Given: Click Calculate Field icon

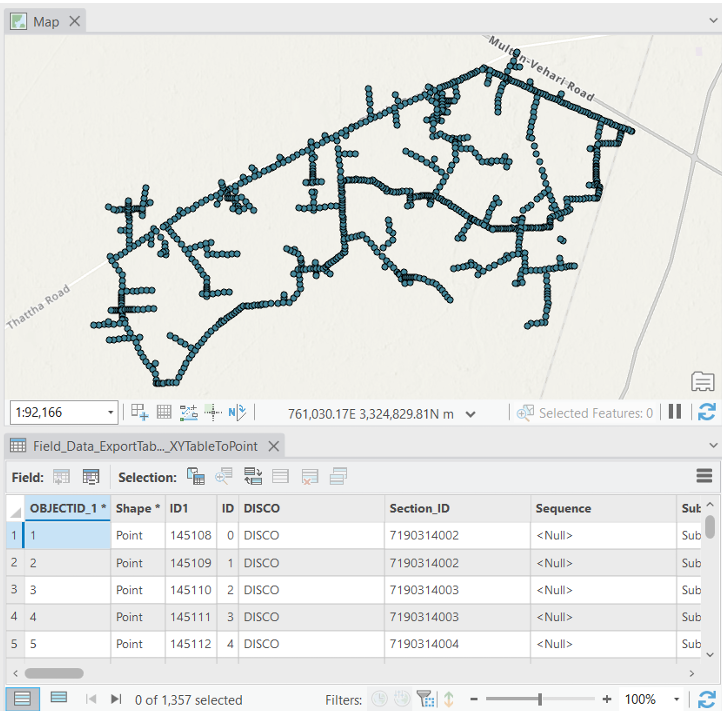Looking at the screenshot, I should coord(91,477).
